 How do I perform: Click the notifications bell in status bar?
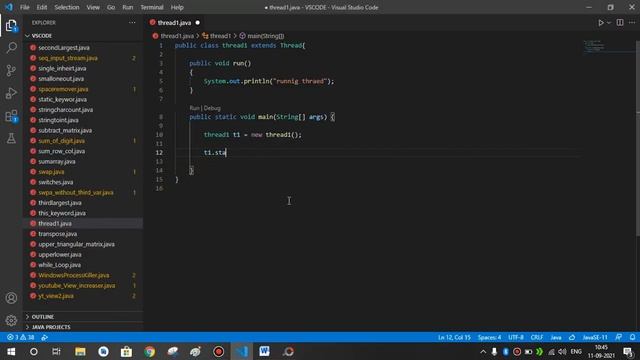[x=632, y=338]
